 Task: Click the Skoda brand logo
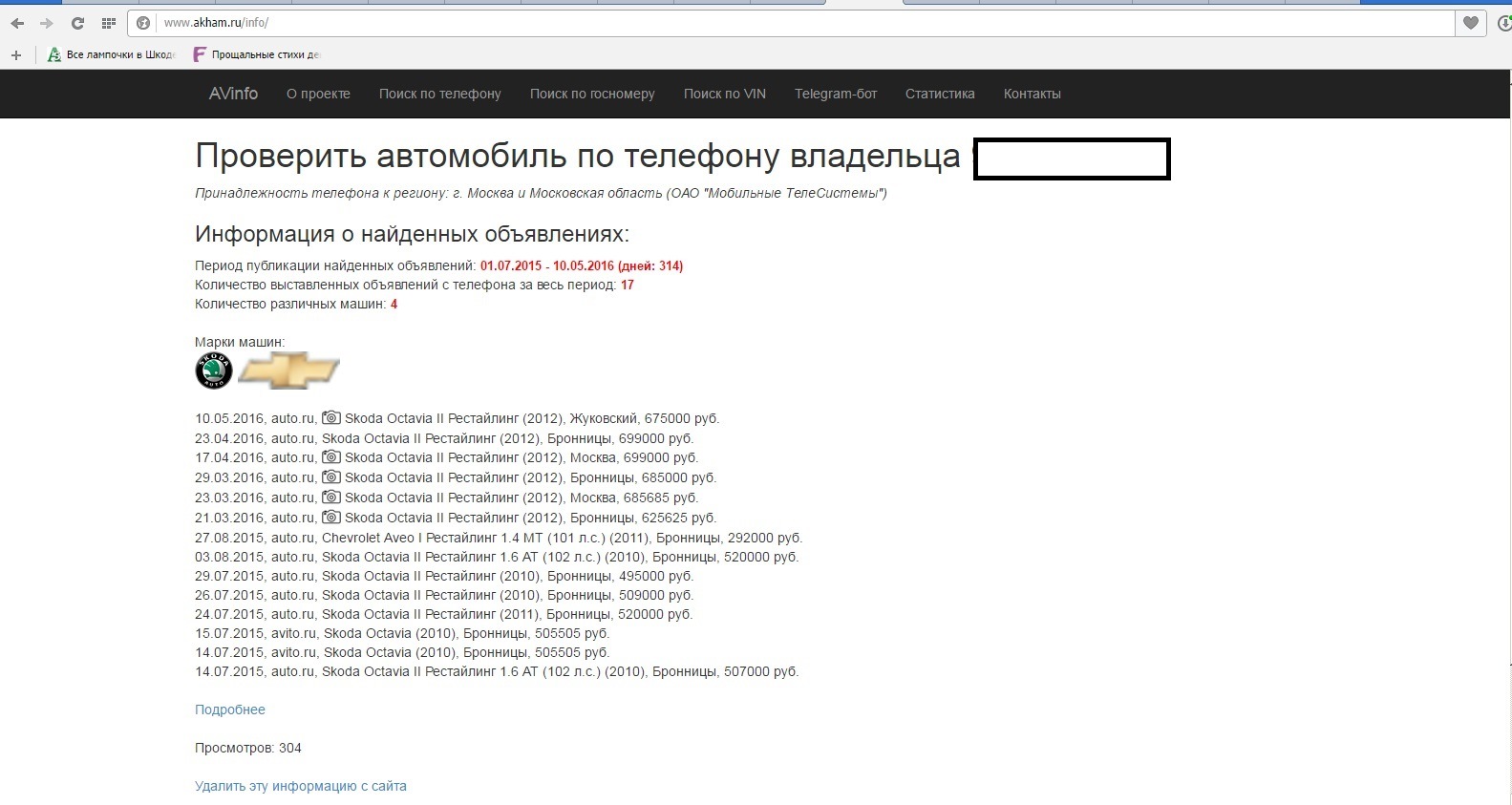coord(214,371)
